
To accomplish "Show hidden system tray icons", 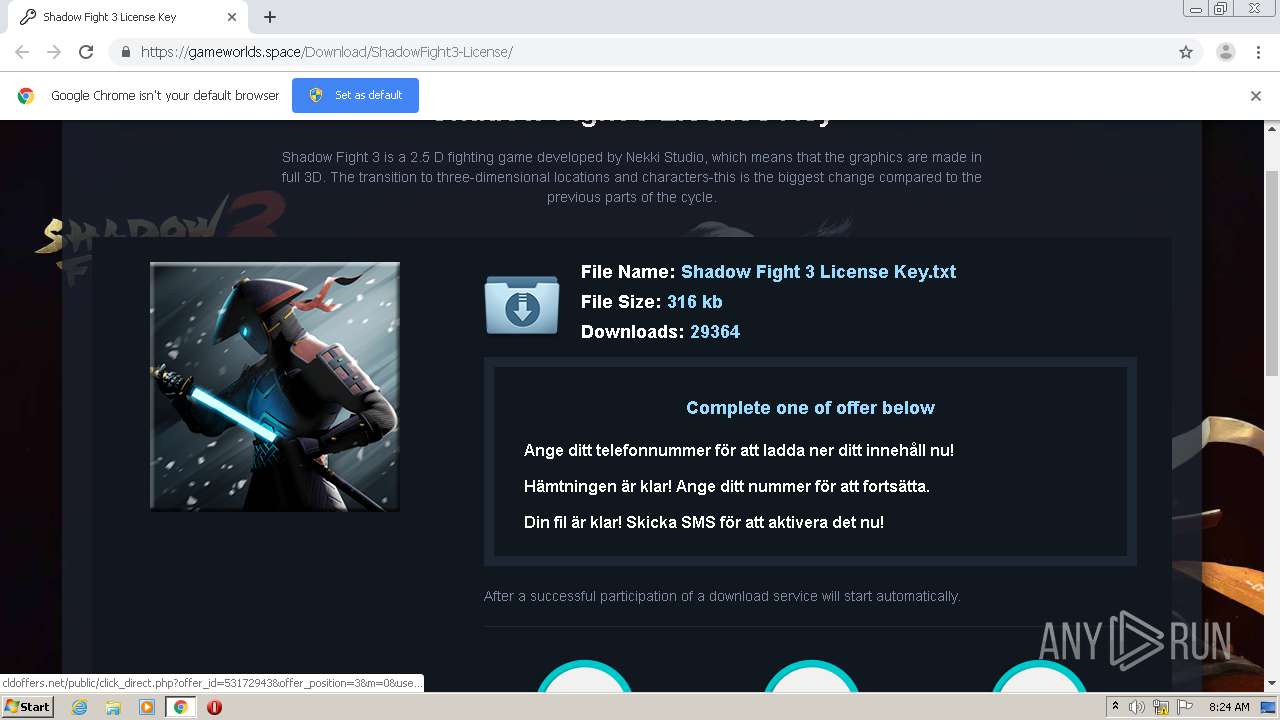I will (1116, 707).
